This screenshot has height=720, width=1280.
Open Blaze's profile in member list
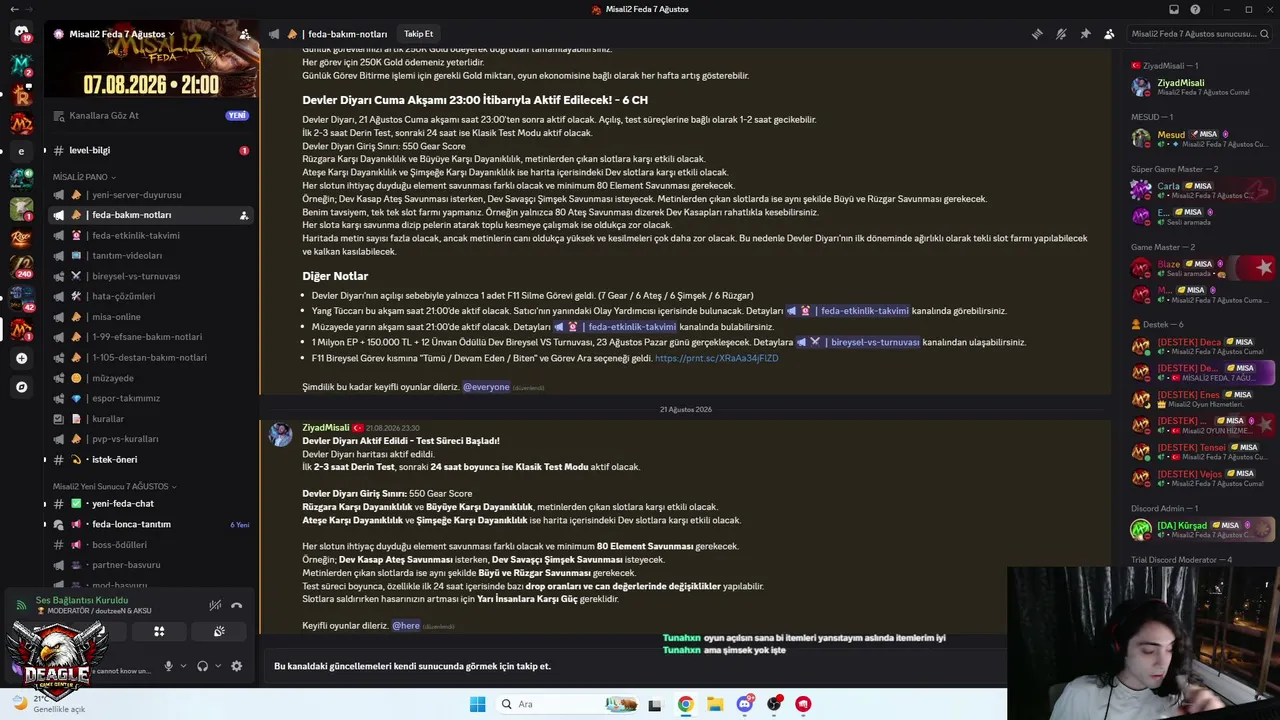(x=1203, y=268)
